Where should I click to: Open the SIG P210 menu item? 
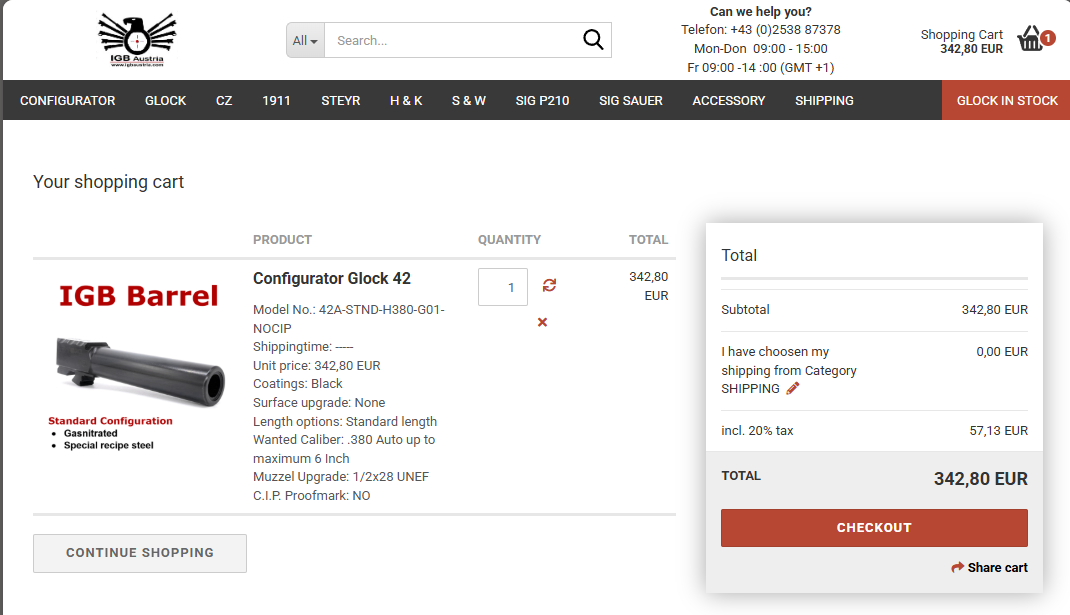pyautogui.click(x=543, y=100)
